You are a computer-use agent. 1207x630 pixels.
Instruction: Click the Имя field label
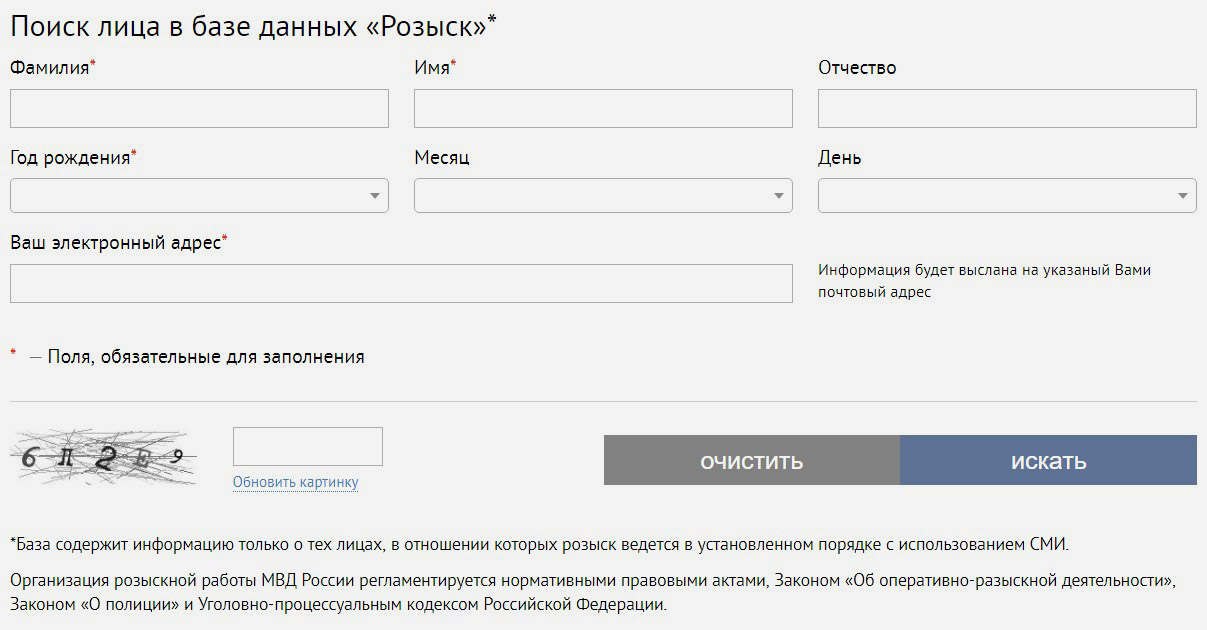pos(432,68)
